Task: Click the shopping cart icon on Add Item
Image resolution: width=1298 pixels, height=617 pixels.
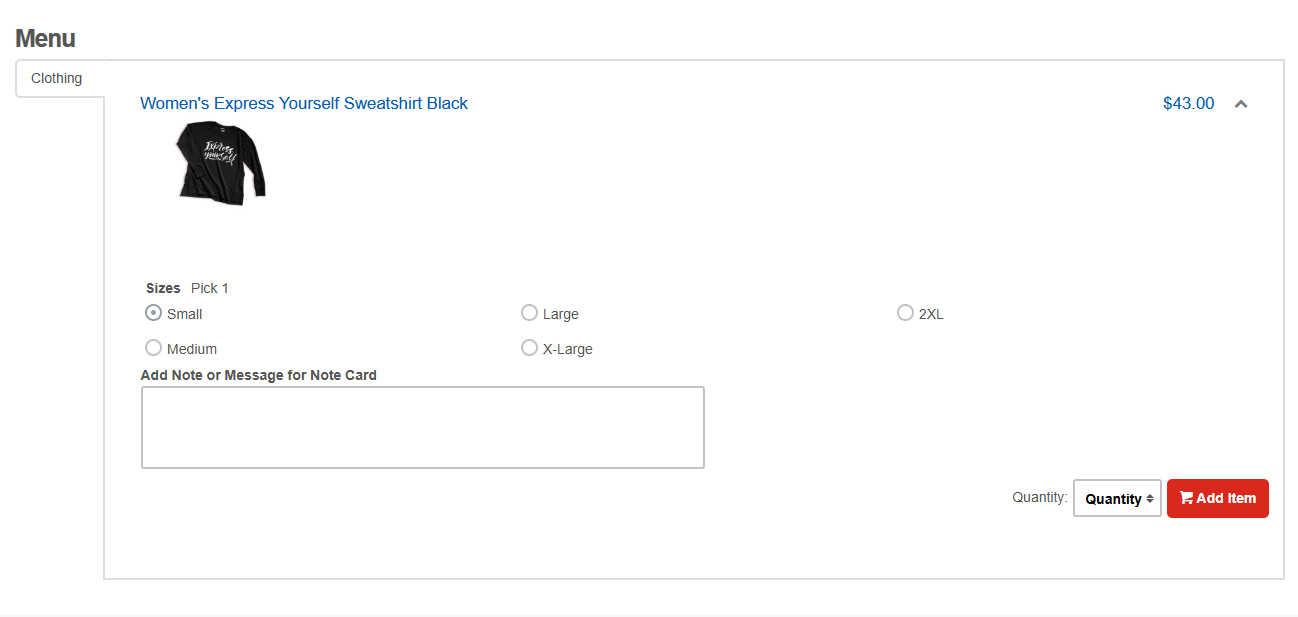Action: coord(1186,497)
